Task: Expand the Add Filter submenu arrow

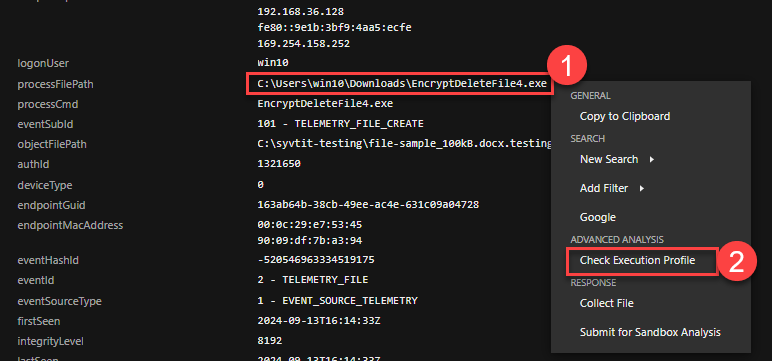Action: pos(642,188)
